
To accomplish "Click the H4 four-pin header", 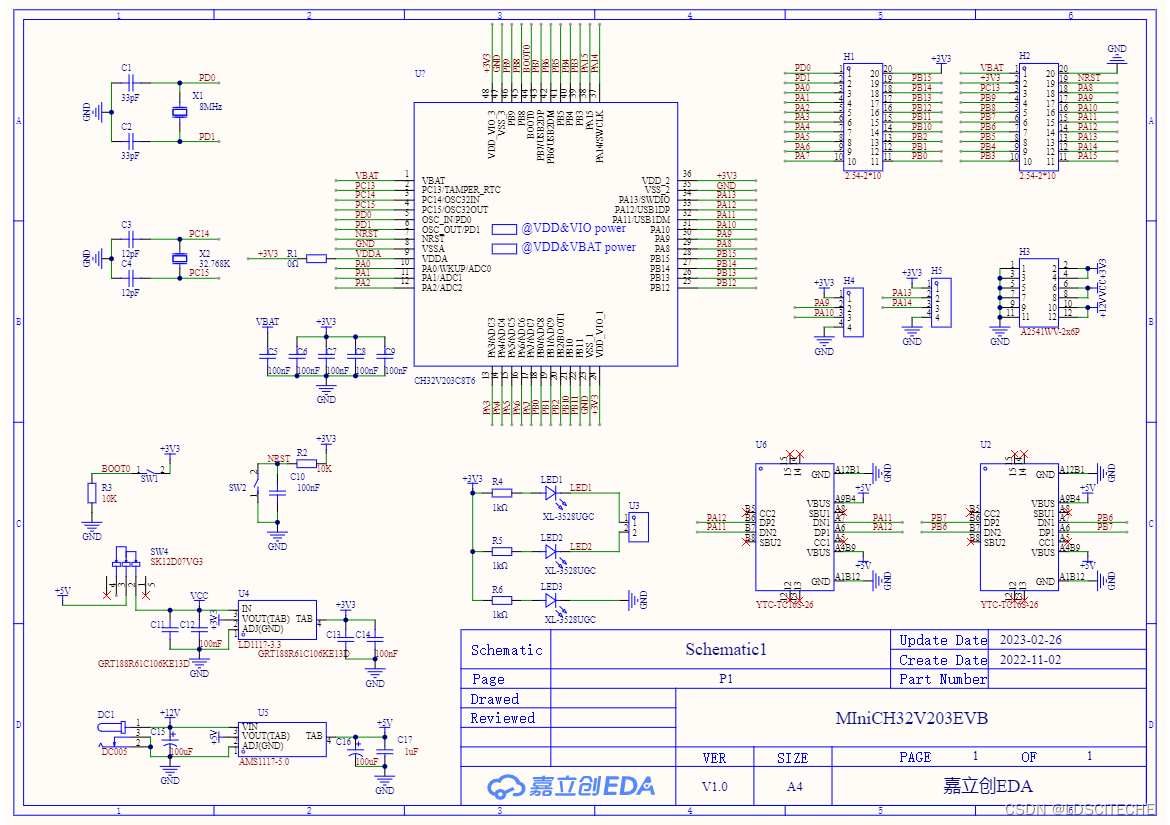I will 854,312.
